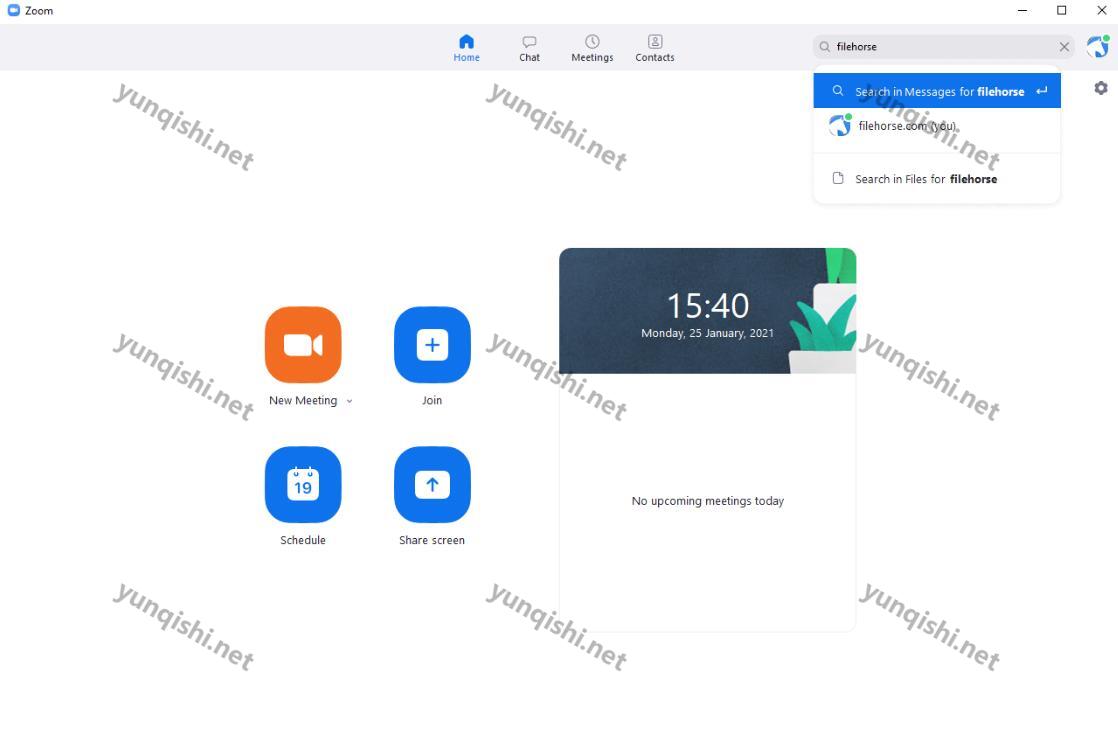
Task: Click the Share screen arrow icon
Action: click(432, 485)
